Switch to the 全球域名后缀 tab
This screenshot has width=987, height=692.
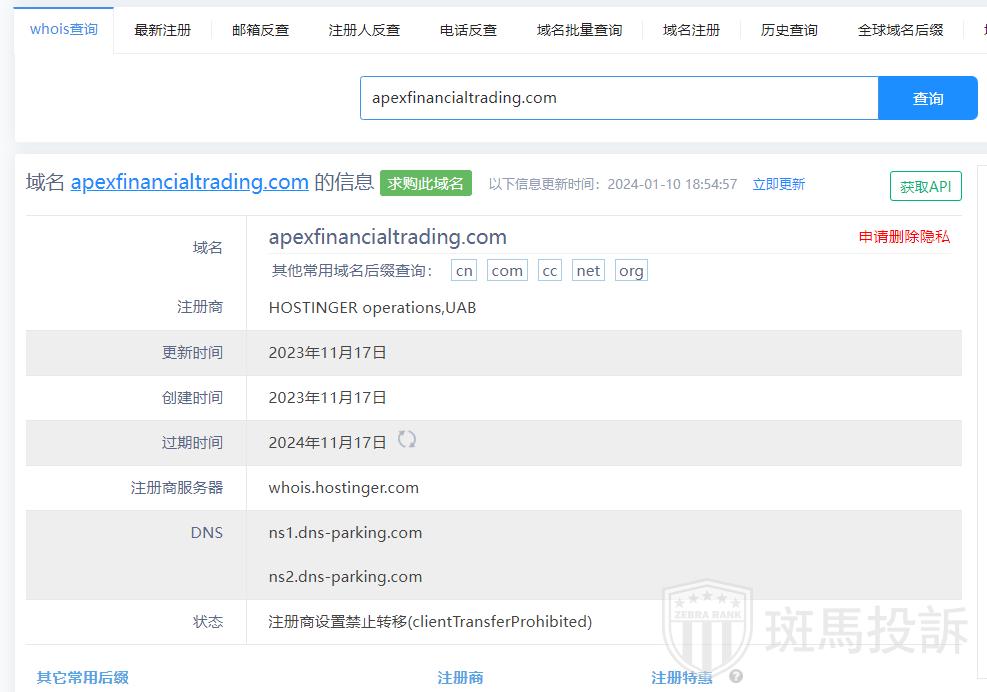point(900,30)
